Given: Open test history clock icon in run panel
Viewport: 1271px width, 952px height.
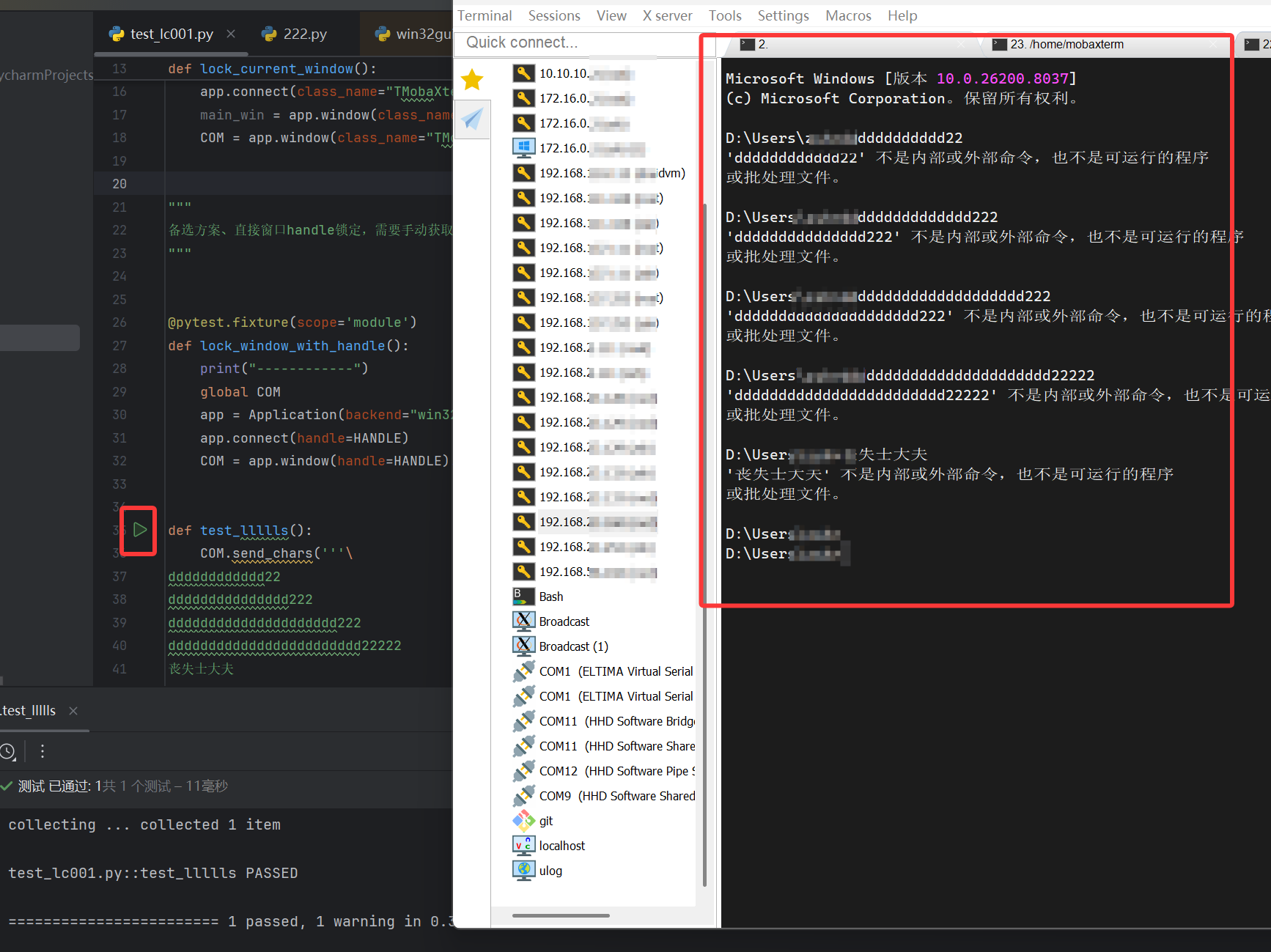Looking at the screenshot, I should [x=8, y=751].
